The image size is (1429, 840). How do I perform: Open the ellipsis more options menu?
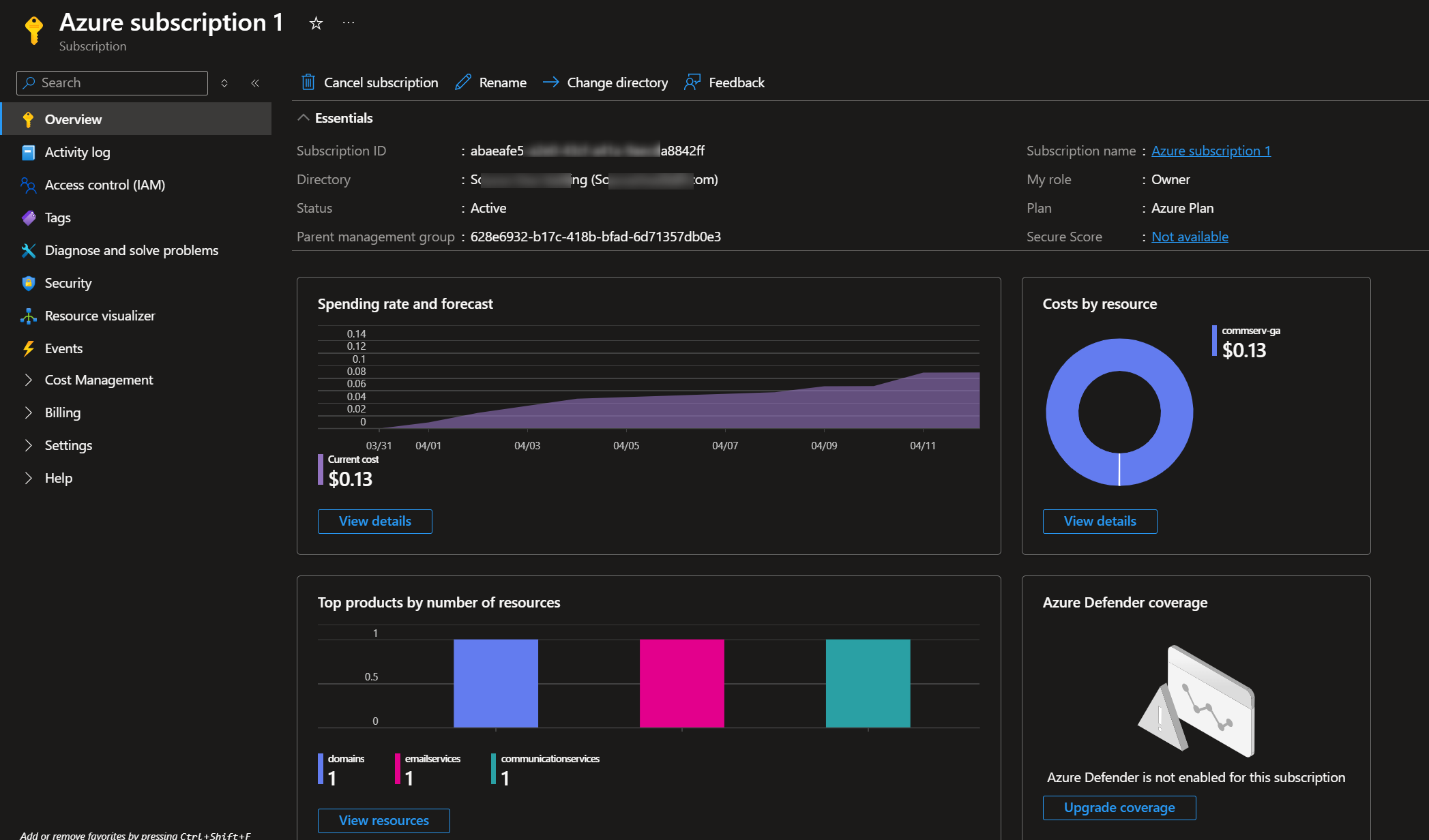(x=349, y=22)
